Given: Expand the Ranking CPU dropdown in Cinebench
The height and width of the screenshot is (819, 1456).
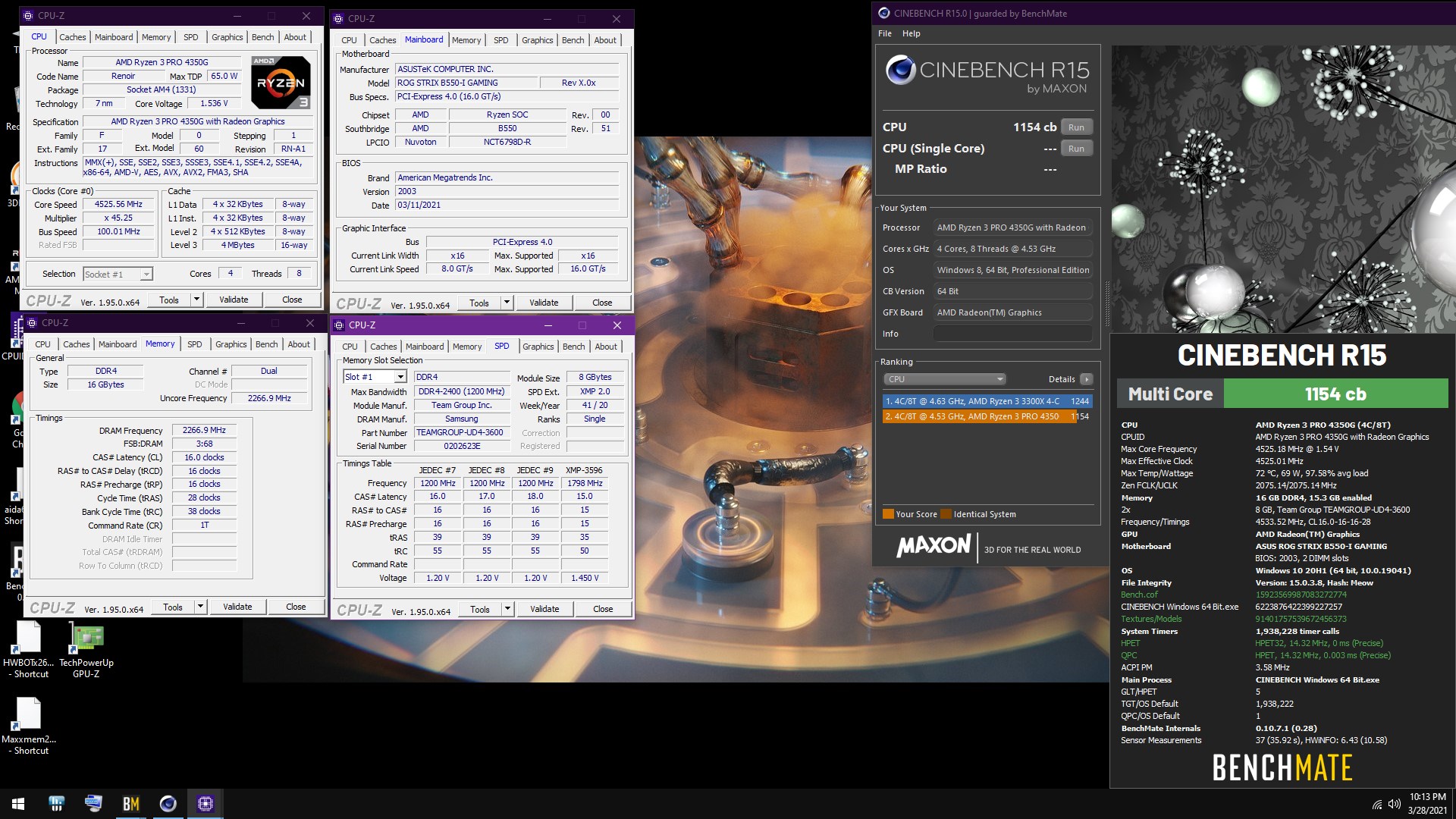Looking at the screenshot, I should pyautogui.click(x=944, y=379).
